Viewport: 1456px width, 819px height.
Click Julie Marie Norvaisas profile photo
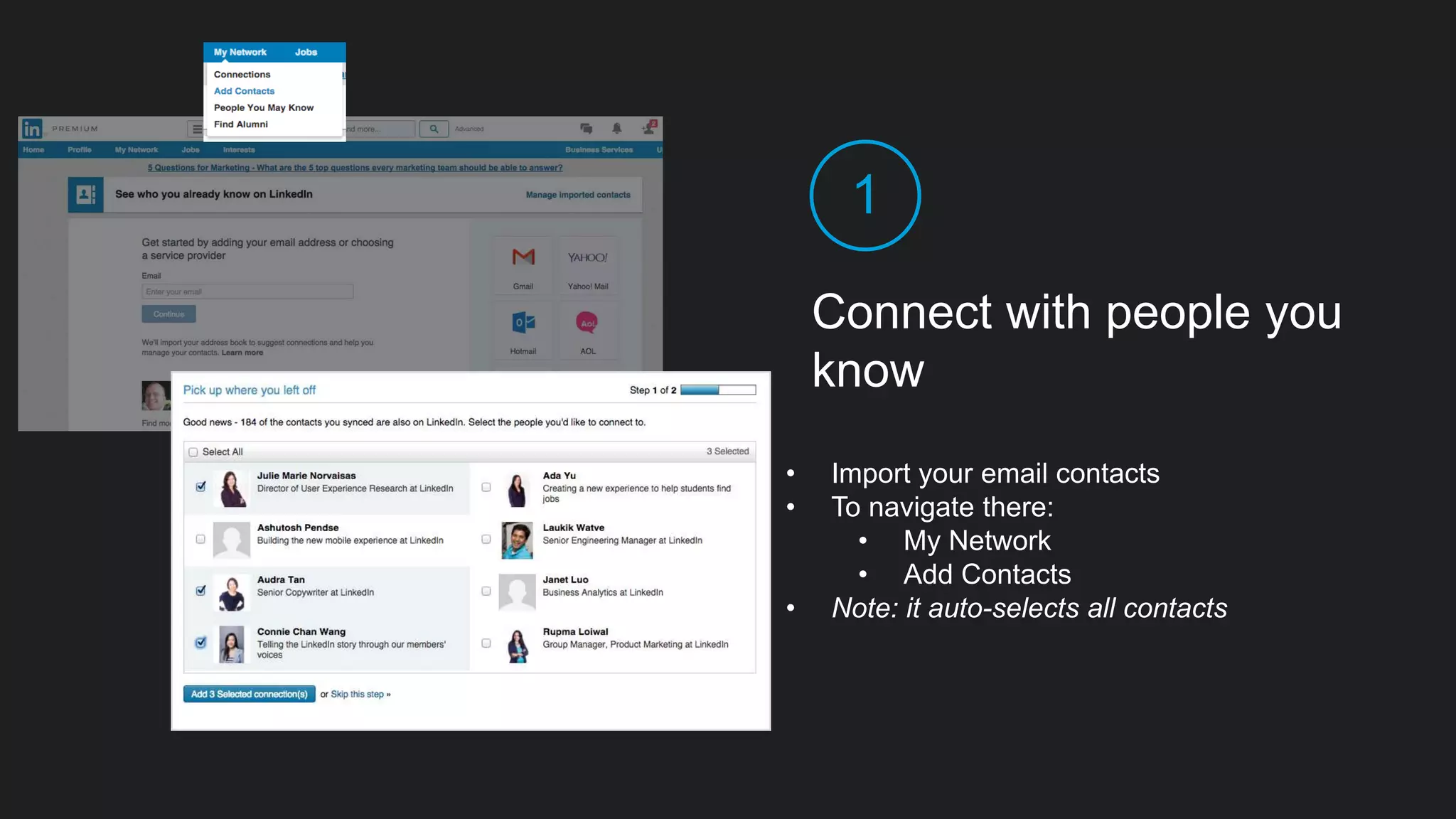[x=232, y=488]
